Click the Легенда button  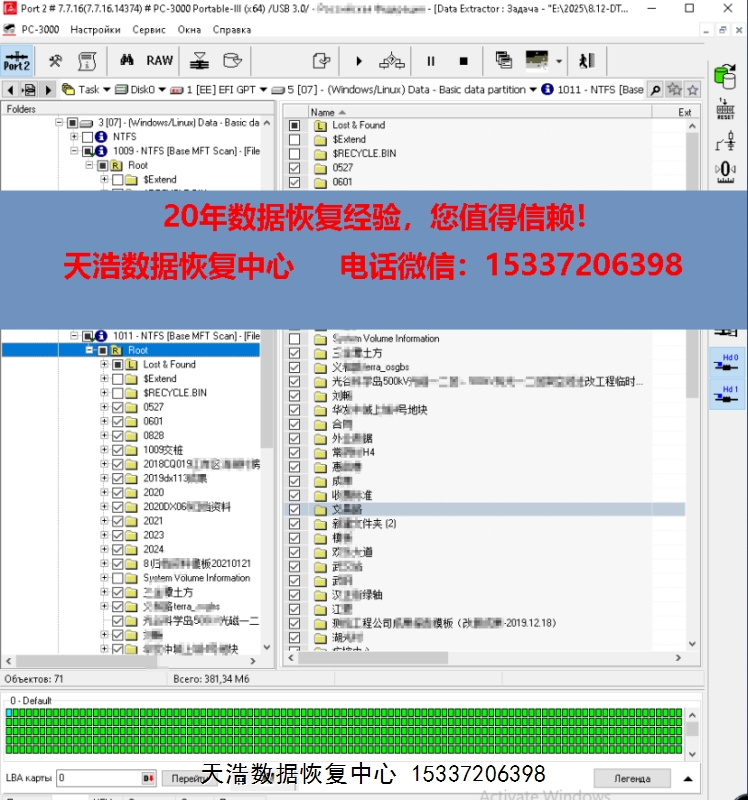click(631, 778)
